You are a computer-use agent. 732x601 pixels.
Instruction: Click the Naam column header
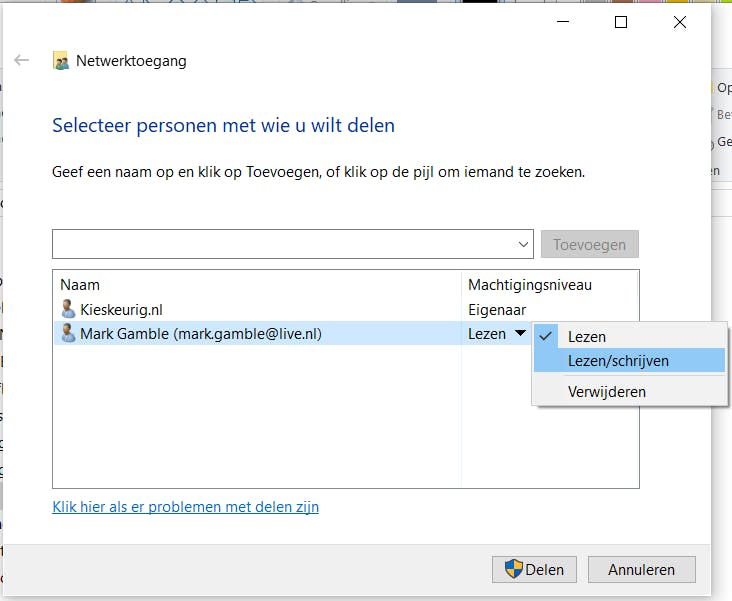(80, 285)
